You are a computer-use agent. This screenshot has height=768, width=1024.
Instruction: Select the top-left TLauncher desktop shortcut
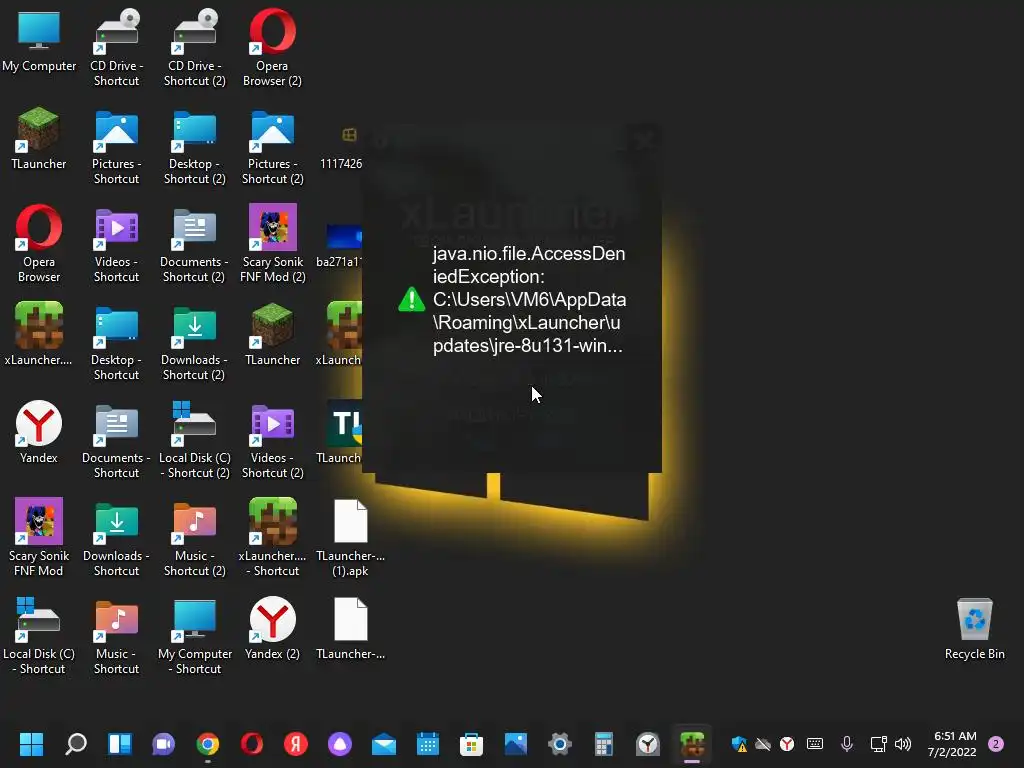point(39,138)
